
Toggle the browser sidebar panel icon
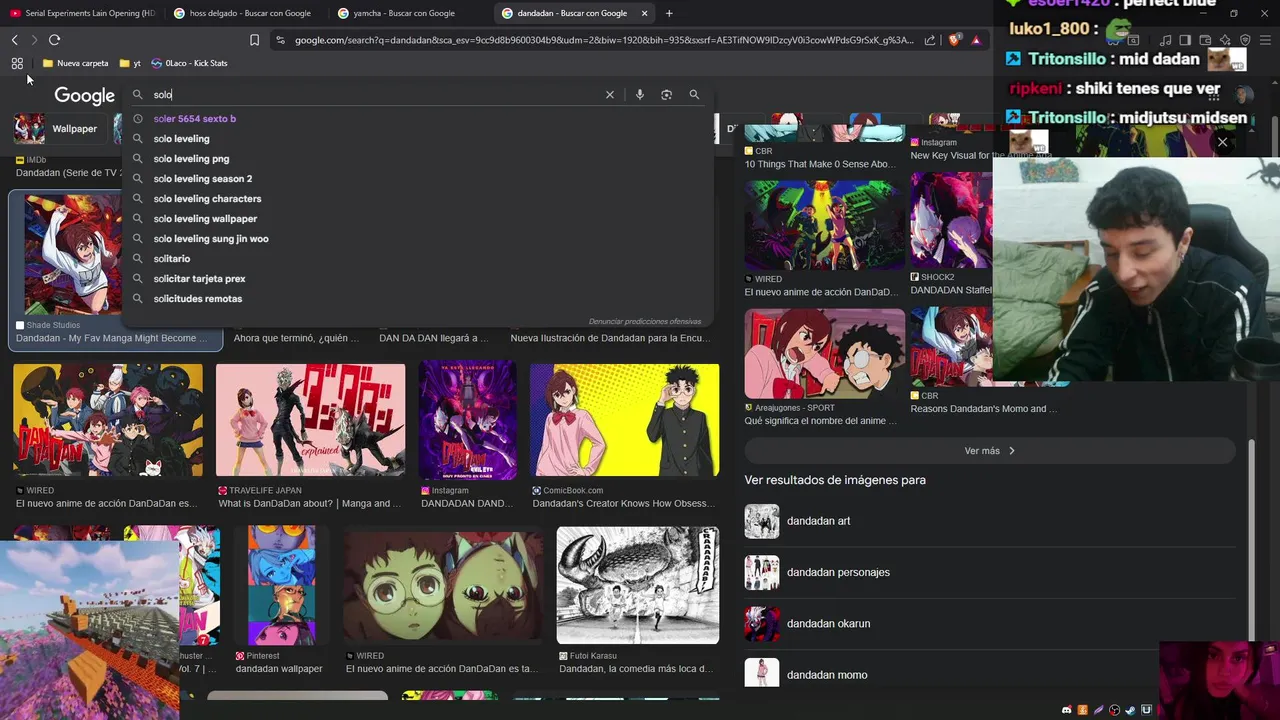coord(1185,40)
